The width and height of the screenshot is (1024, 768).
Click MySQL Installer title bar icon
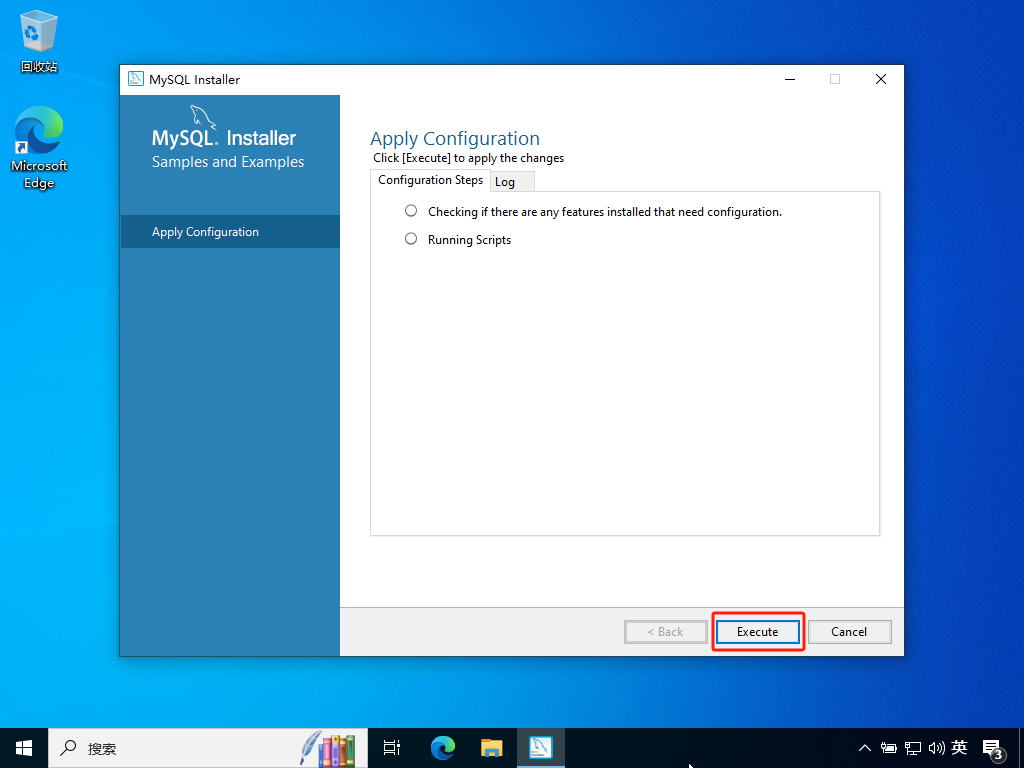pyautogui.click(x=136, y=80)
